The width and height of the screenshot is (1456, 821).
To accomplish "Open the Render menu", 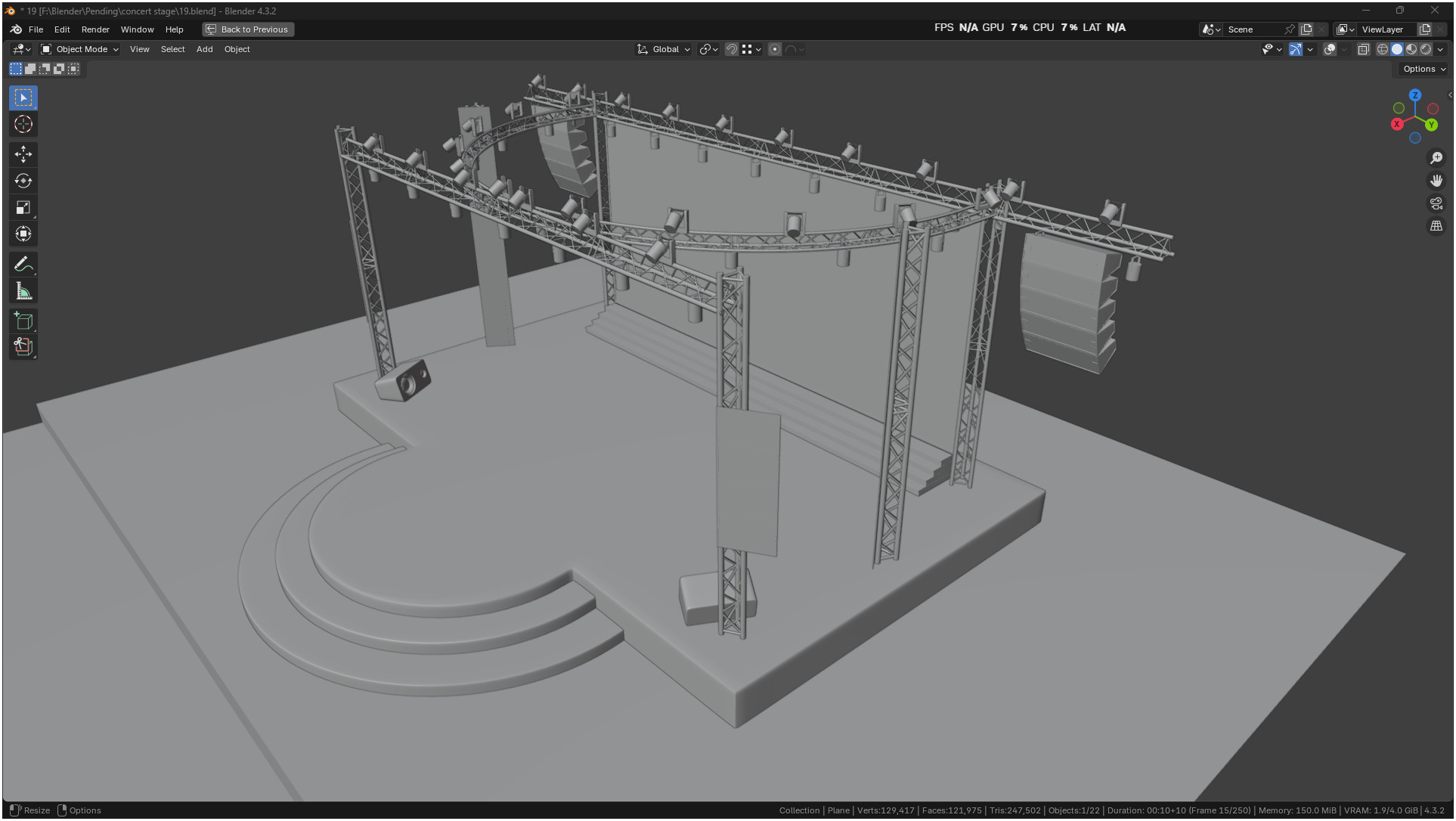I will coord(95,29).
